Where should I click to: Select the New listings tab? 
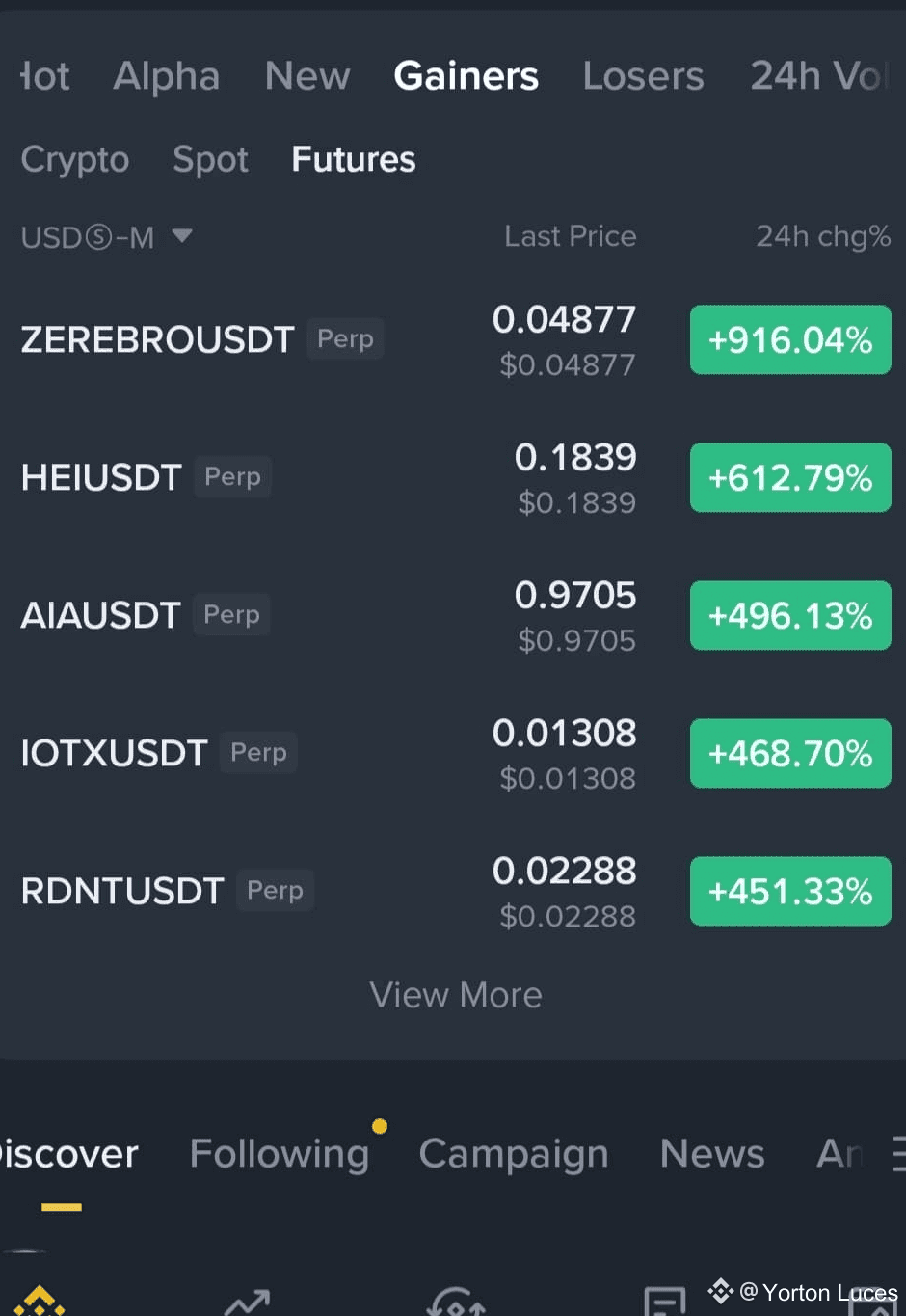(x=307, y=76)
